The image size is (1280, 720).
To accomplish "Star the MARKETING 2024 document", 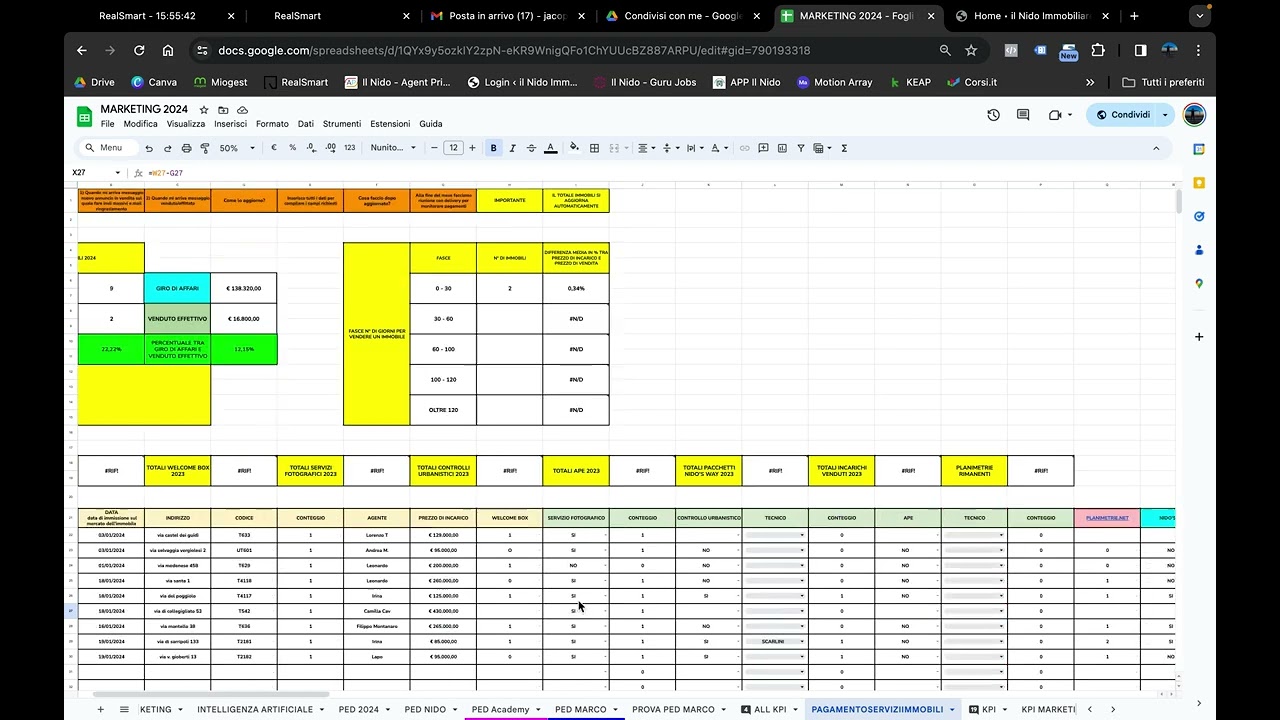I will 204,110.
